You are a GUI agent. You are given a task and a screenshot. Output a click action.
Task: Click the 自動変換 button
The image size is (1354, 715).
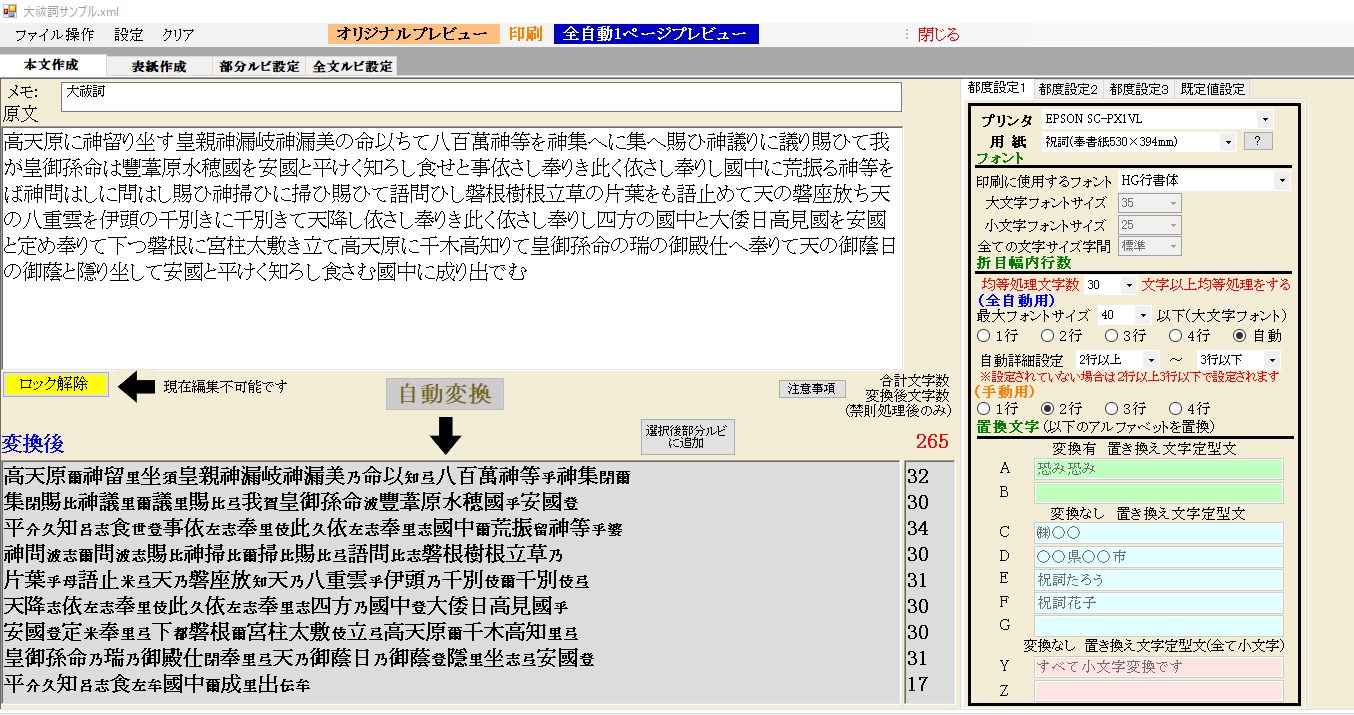pos(445,394)
